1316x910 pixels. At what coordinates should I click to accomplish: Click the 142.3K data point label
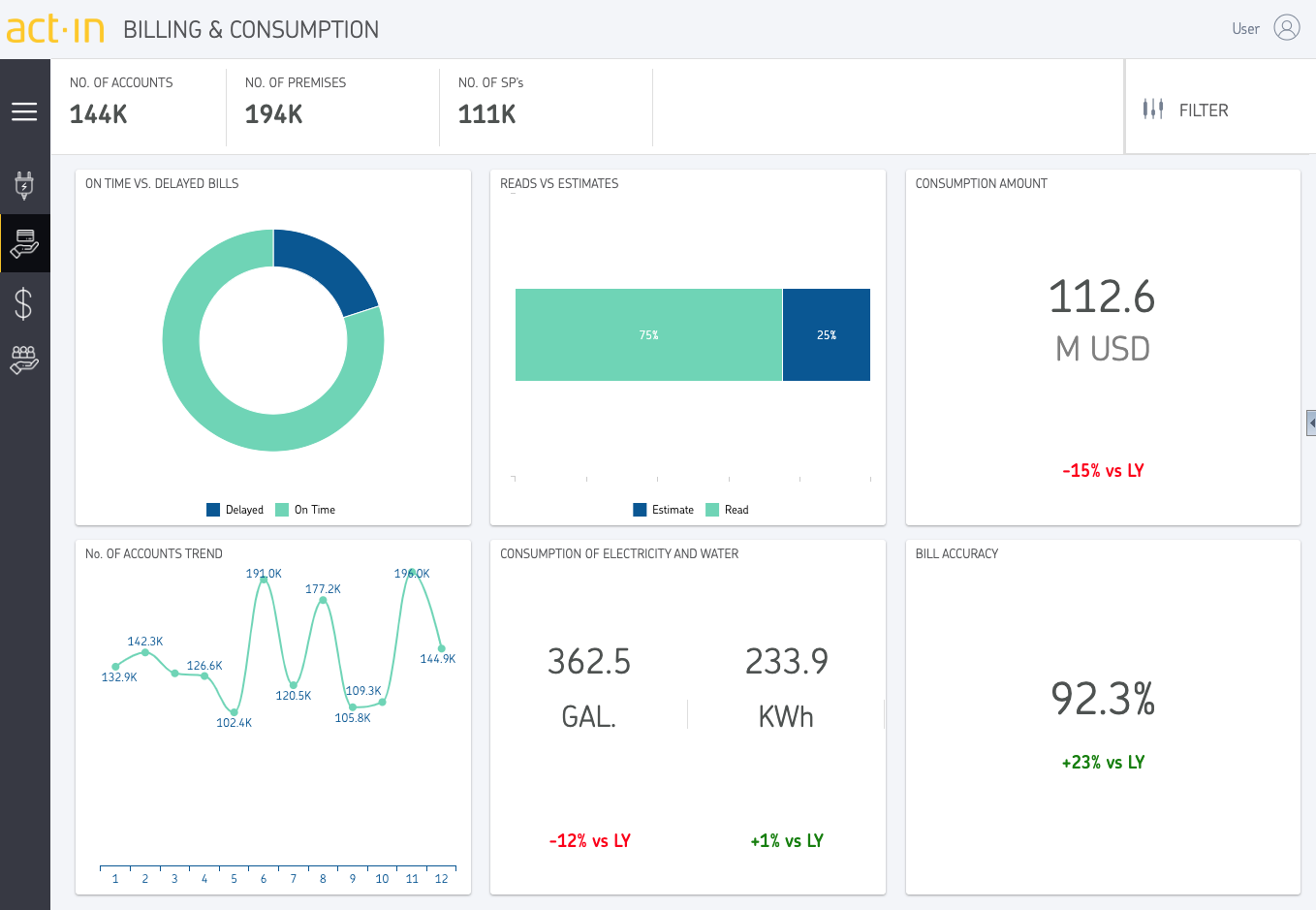(x=145, y=642)
